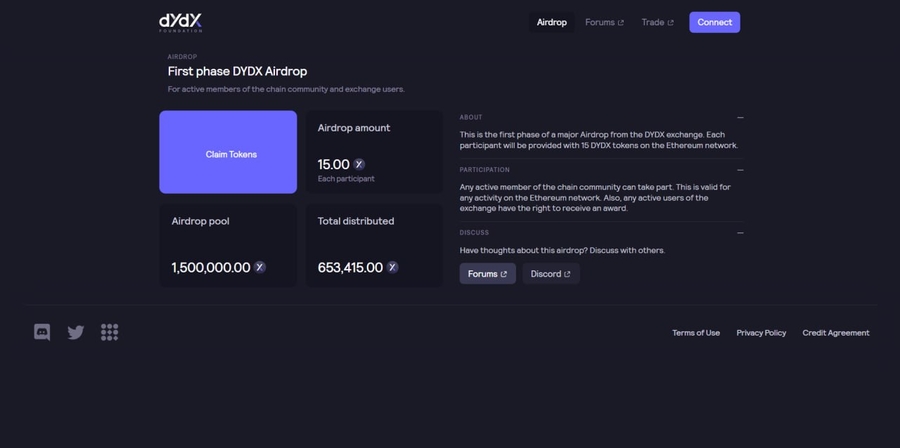Open the Twitter bird icon in the footer
Image resolution: width=900 pixels, height=448 pixels.
(76, 332)
